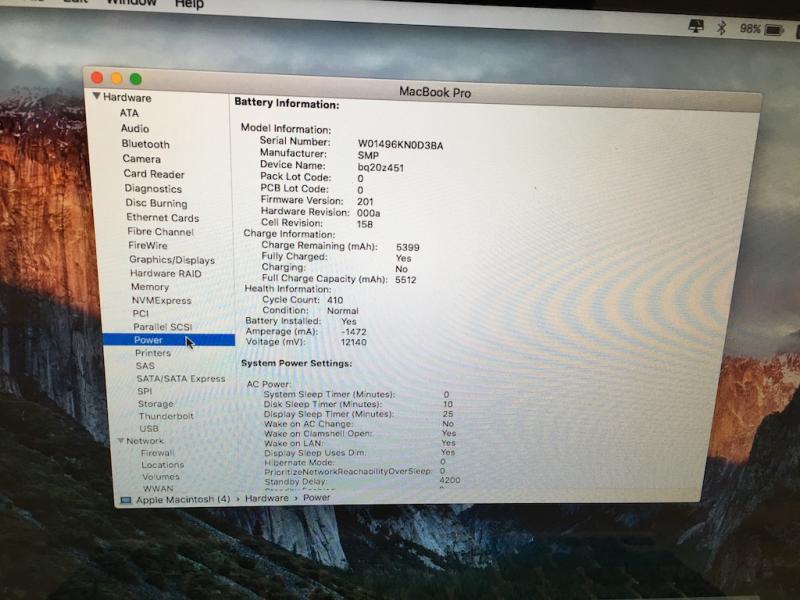The width and height of the screenshot is (800, 600).
Task: Select Card Reader in the sidebar
Action: 154,174
